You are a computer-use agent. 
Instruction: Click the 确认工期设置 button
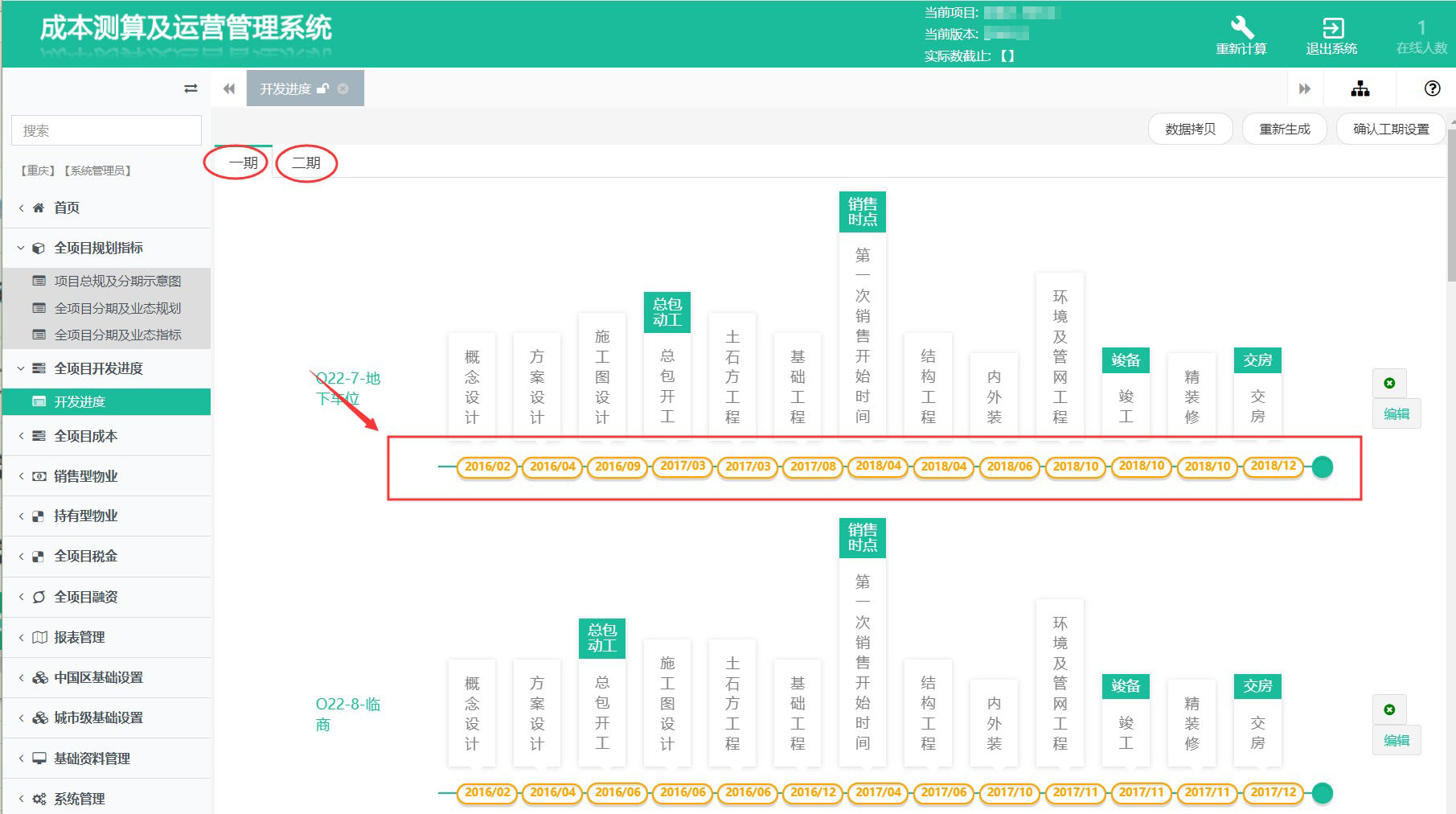point(1390,129)
